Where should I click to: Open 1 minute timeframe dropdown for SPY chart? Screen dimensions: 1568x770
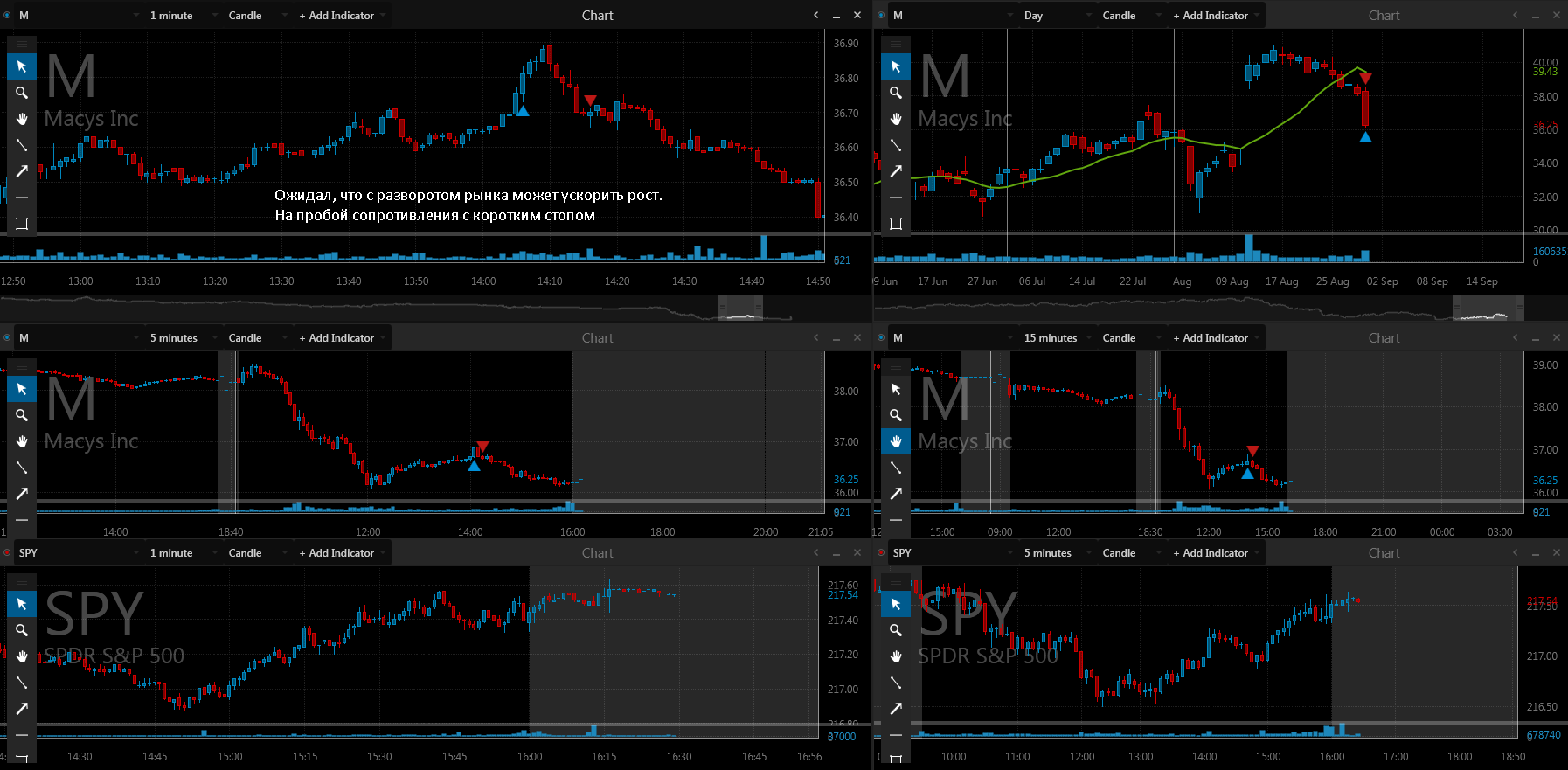point(182,552)
